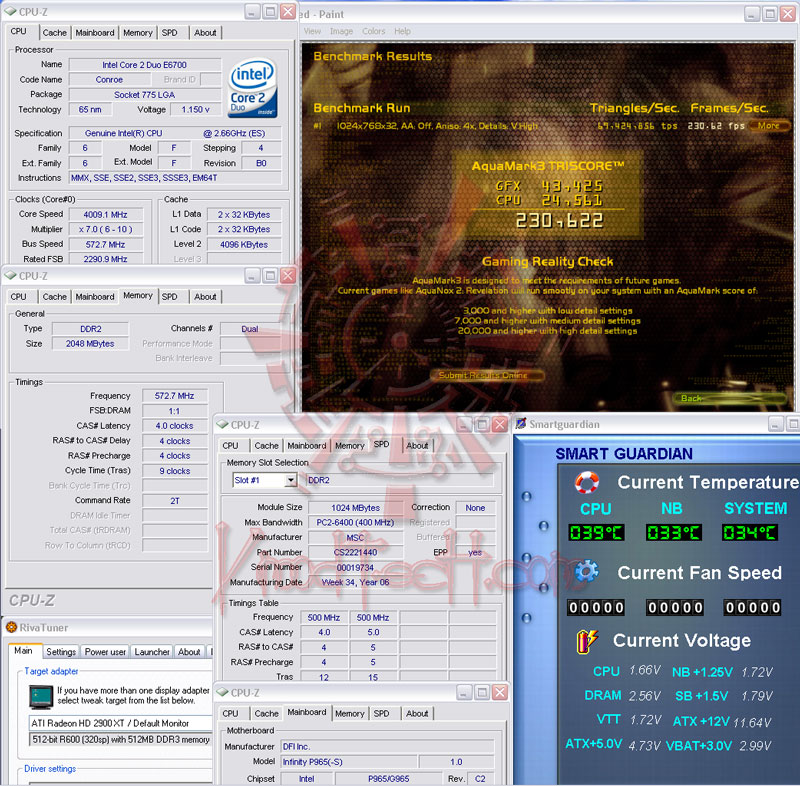Viewport: 800px width, 786px height.
Task: Click the 512-bit R600 adapter description field
Action: pyautogui.click(x=120, y=740)
